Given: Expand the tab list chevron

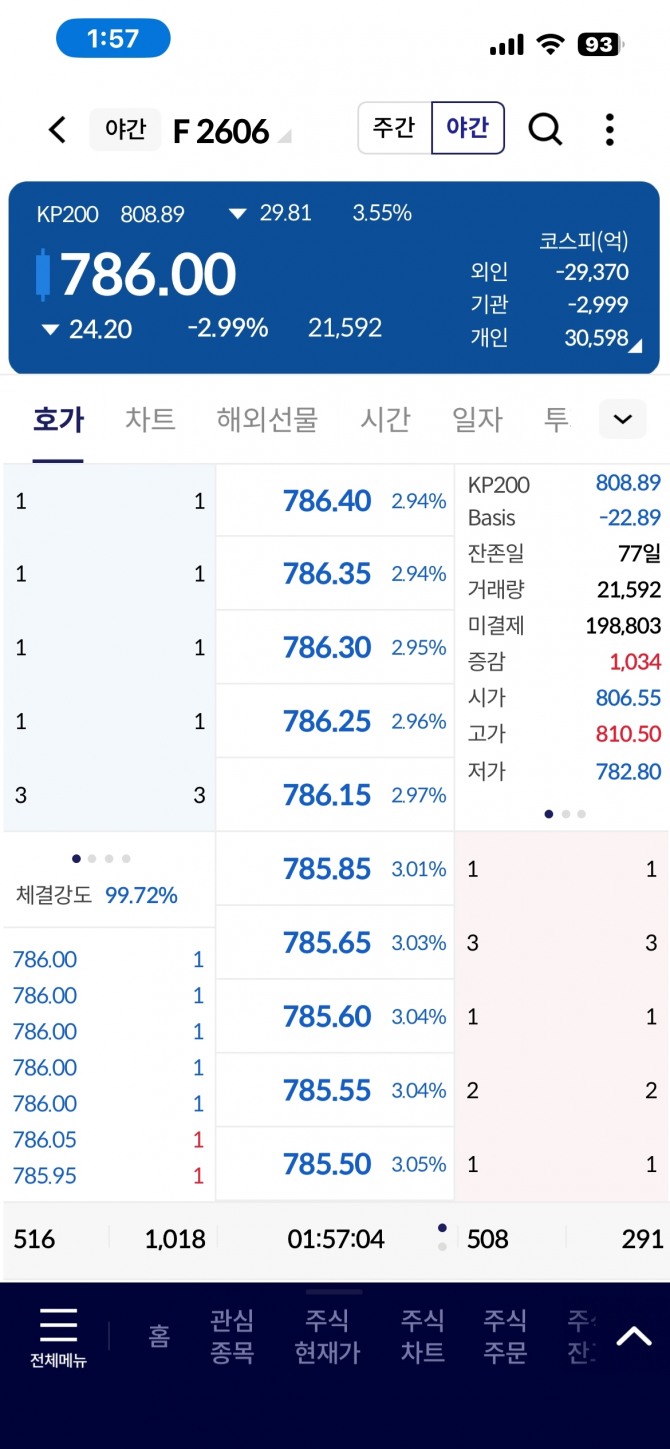Looking at the screenshot, I should click(622, 419).
